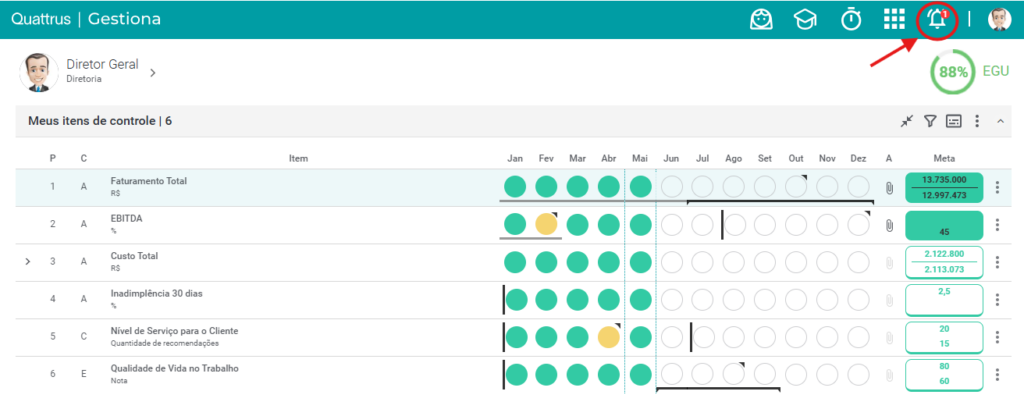This screenshot has width=1024, height=409.
Task: Open the apps grid menu icon
Action: tap(894, 20)
